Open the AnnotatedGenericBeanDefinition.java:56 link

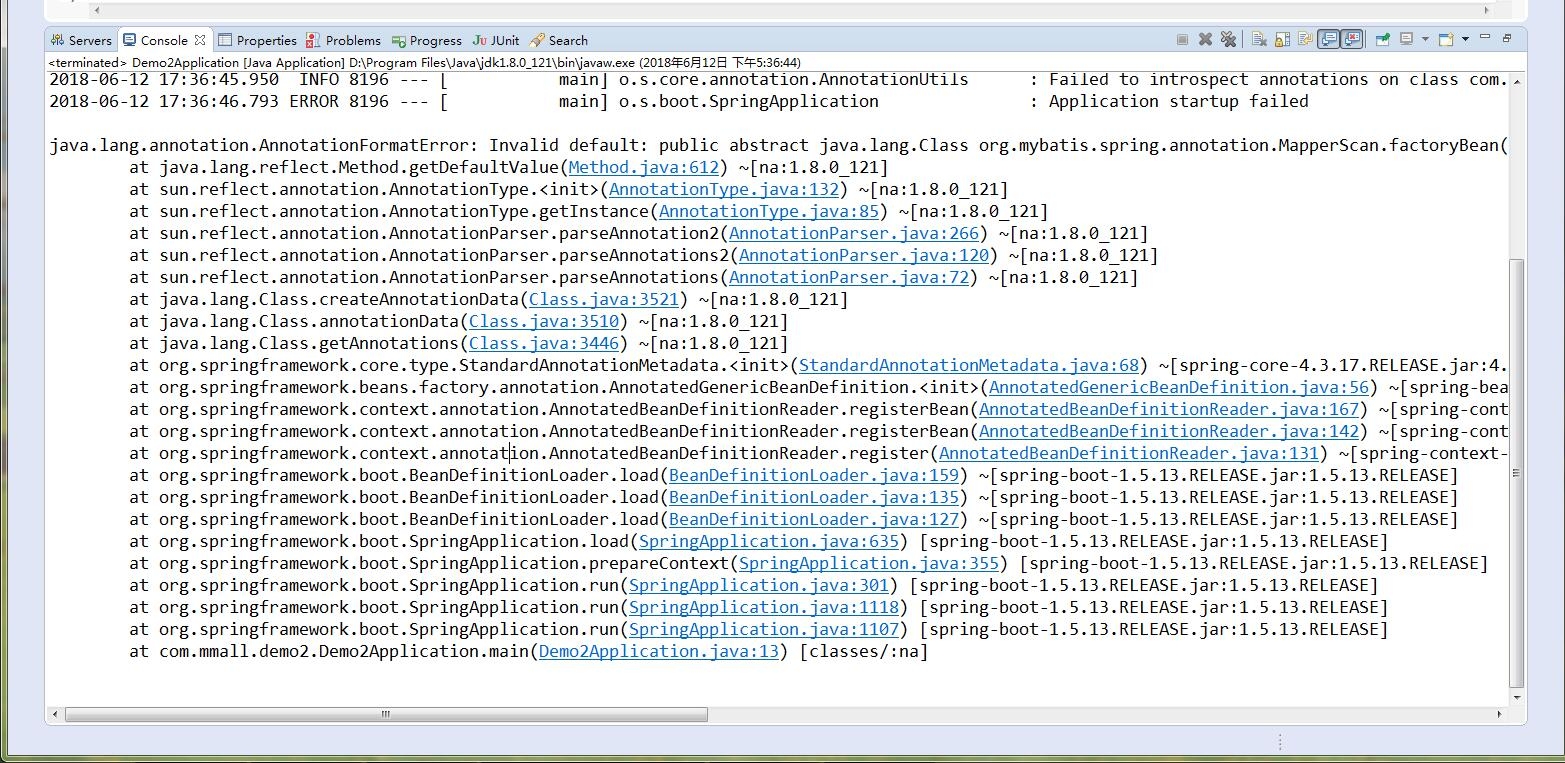[x=1179, y=387]
